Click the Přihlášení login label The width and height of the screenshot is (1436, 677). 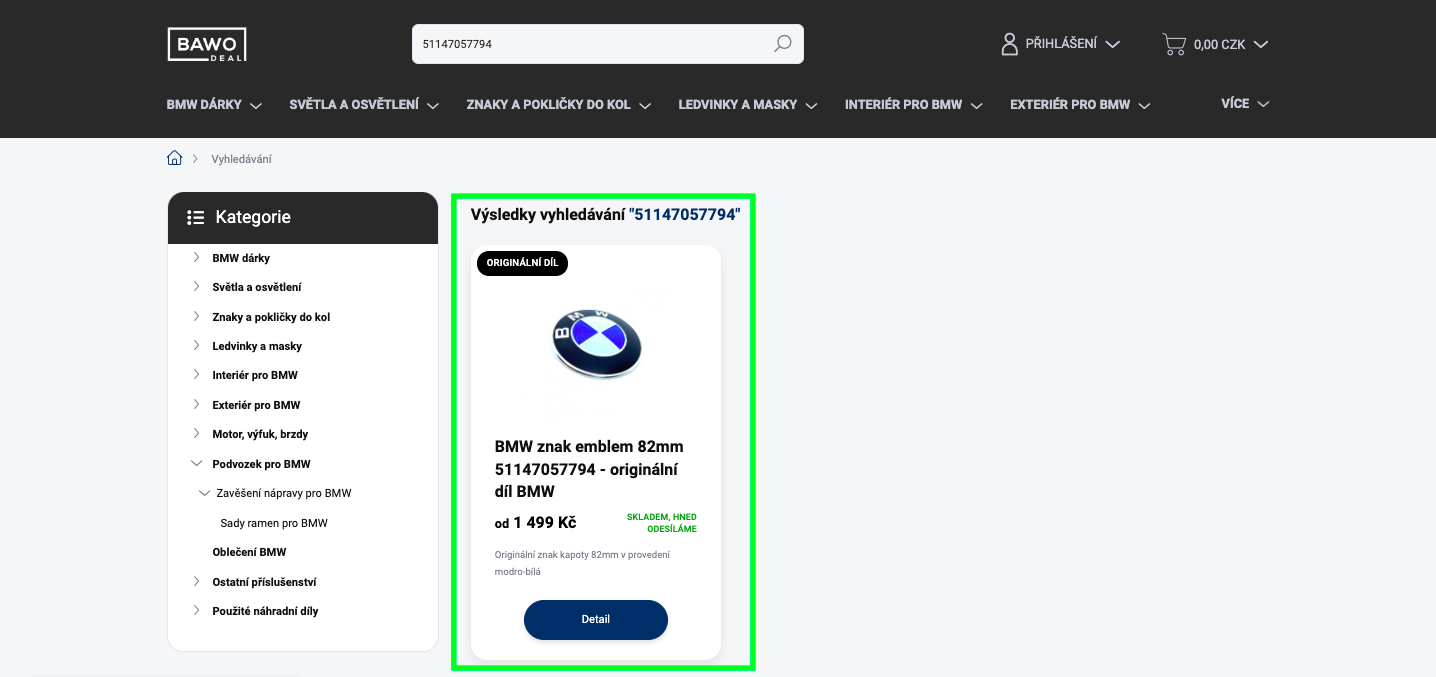[1061, 44]
